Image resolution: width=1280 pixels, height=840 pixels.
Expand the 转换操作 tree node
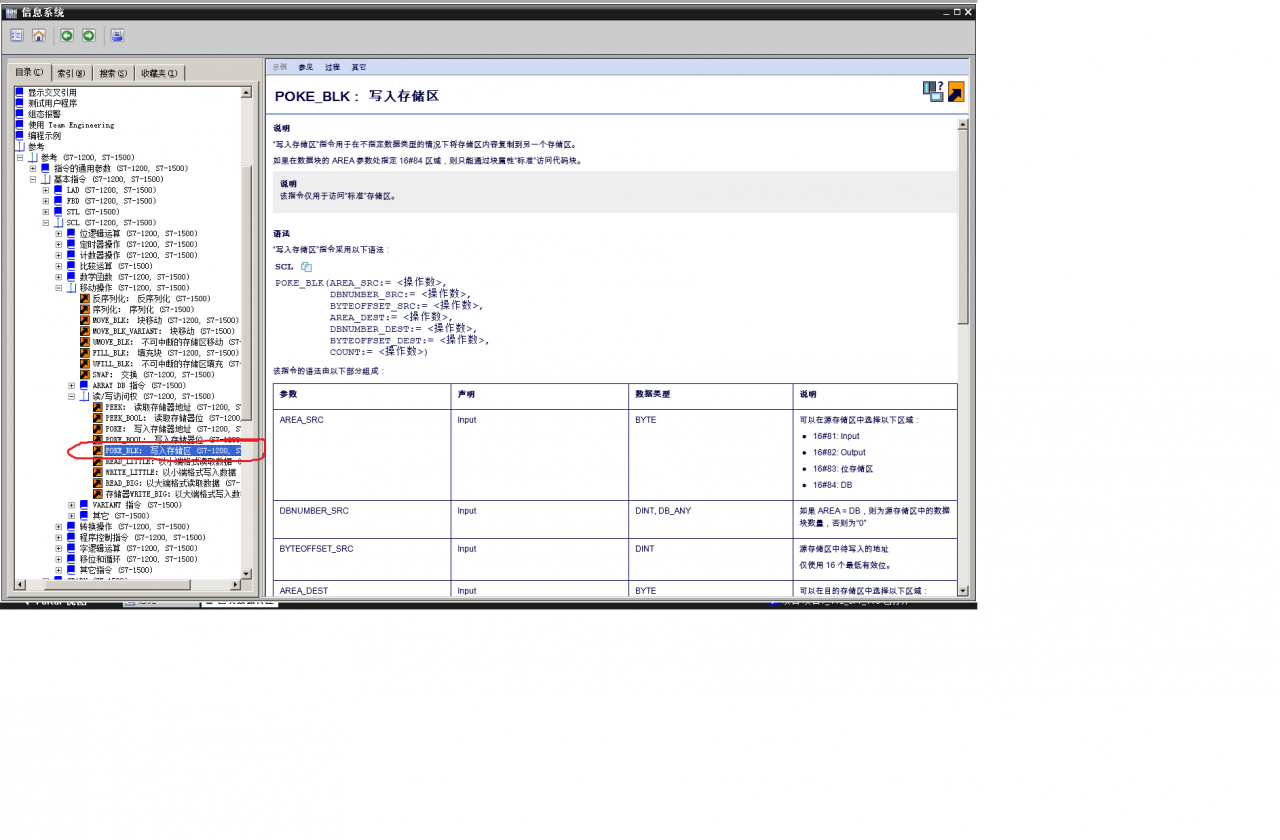tap(59, 527)
